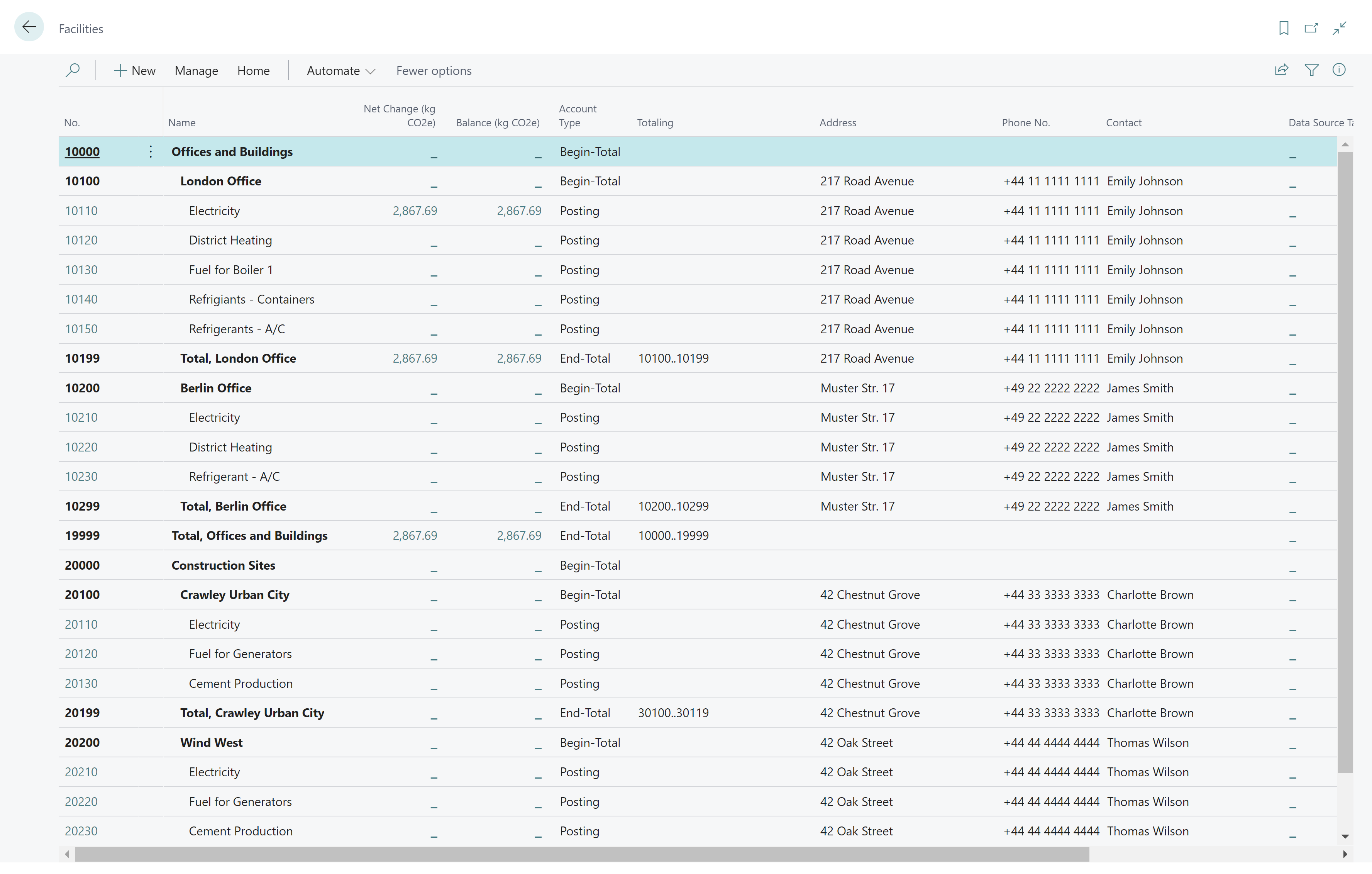Click the horizontal scrollbar thumb
Screen dimensions: 1372x874
coord(582,854)
